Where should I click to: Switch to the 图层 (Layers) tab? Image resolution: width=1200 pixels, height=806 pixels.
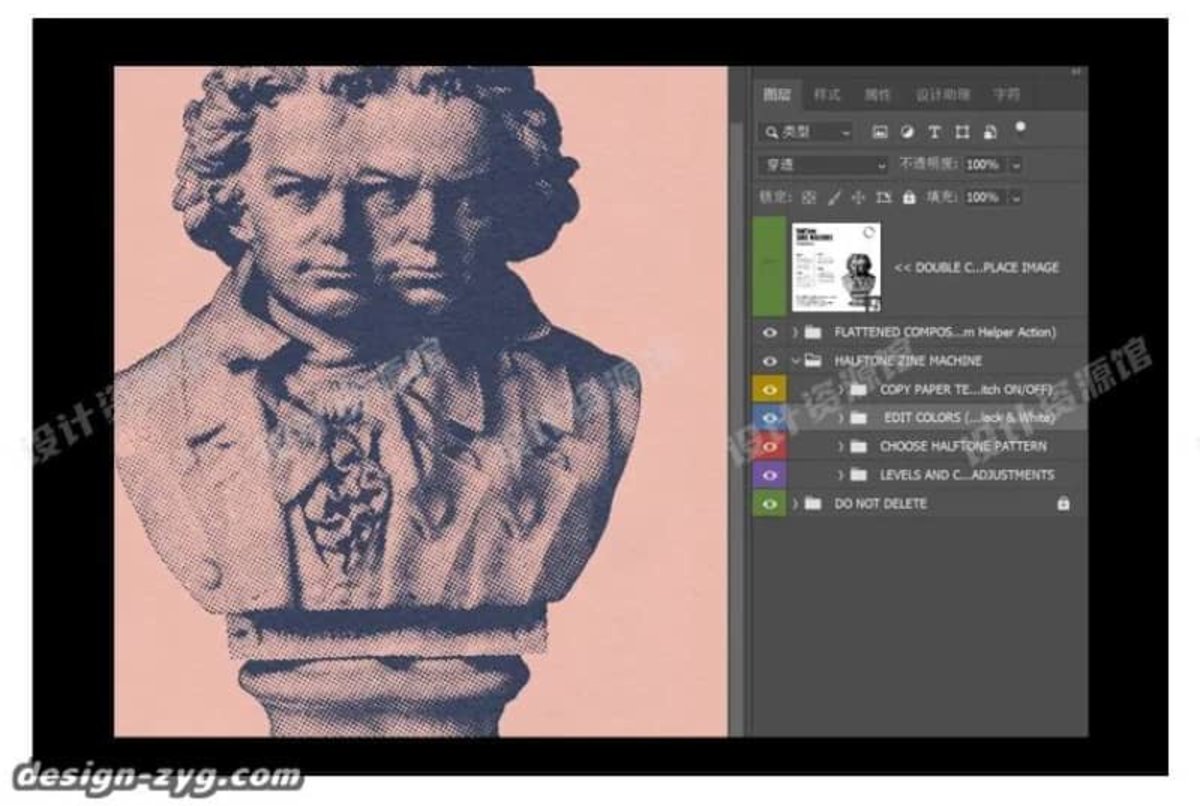(777, 95)
